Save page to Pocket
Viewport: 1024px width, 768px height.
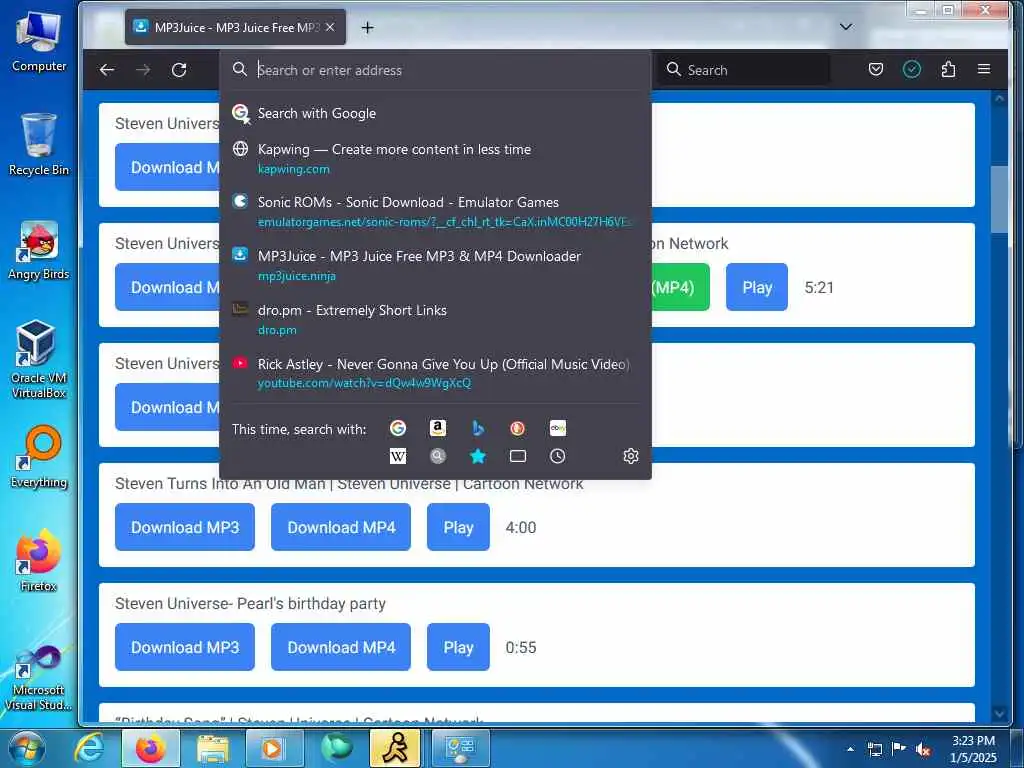(x=876, y=69)
